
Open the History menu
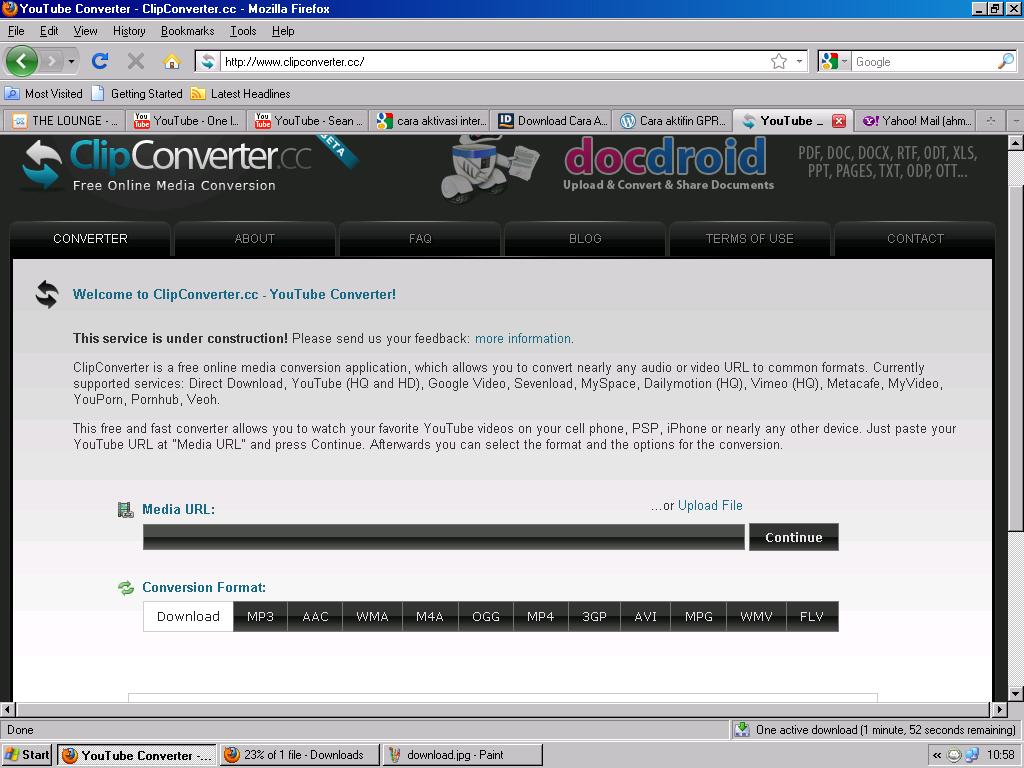tap(129, 31)
